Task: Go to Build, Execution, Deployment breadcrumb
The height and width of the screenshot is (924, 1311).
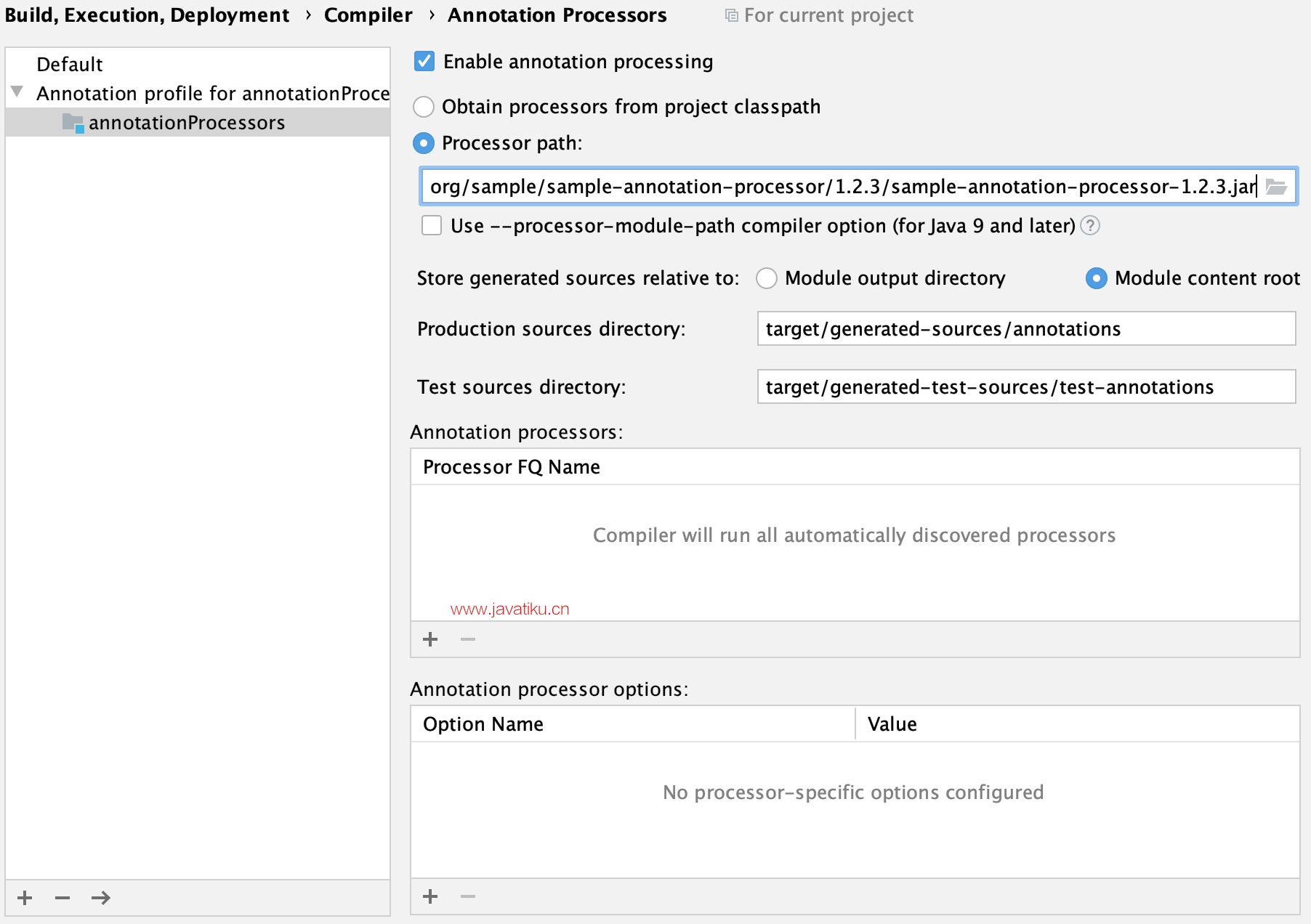Action: 147,15
